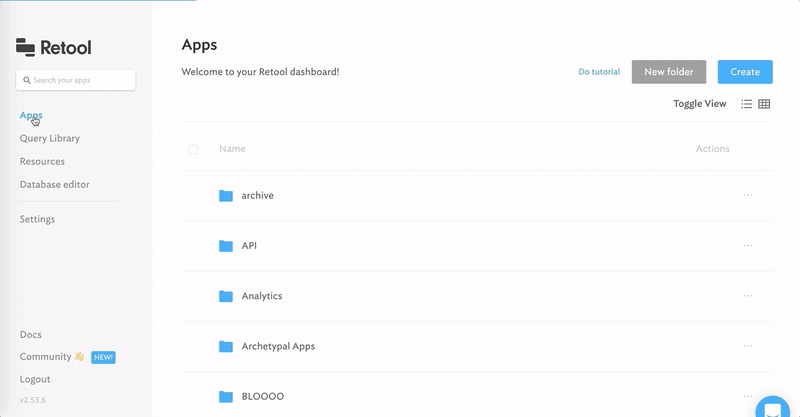
Task: Click the v2.53.6 version text
Action: click(x=33, y=400)
